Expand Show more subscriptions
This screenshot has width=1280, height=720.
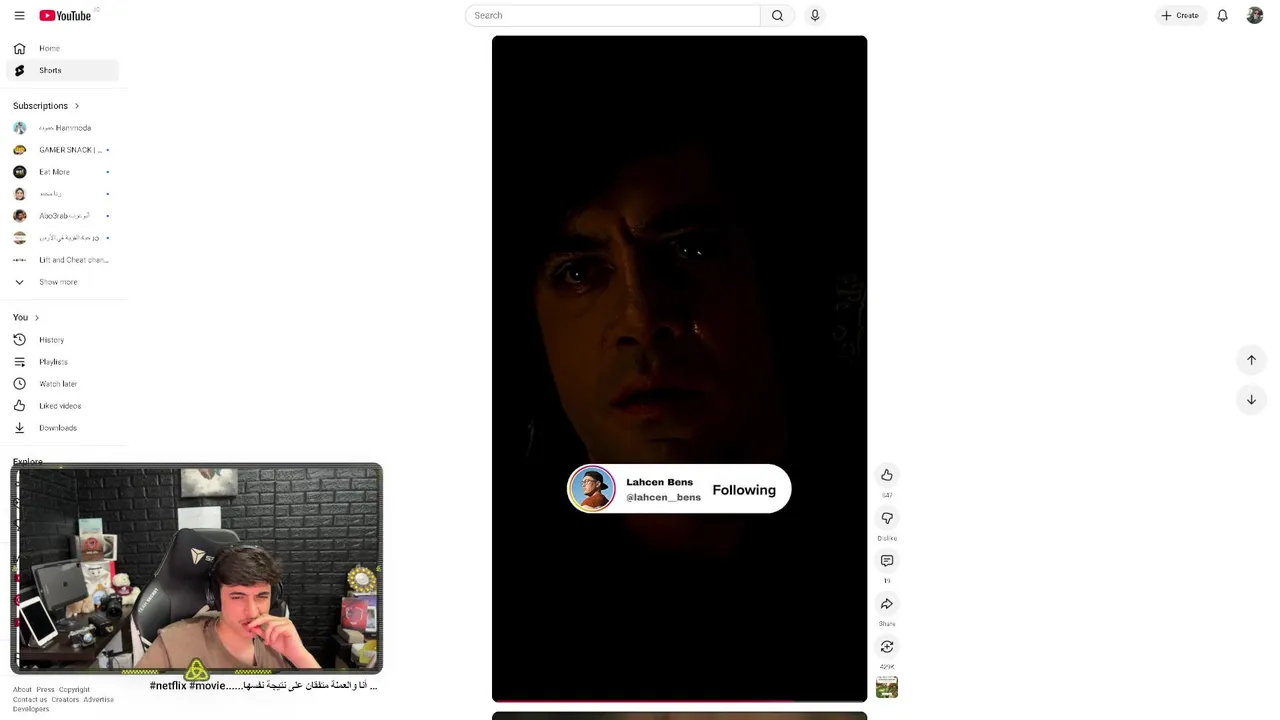(62, 282)
